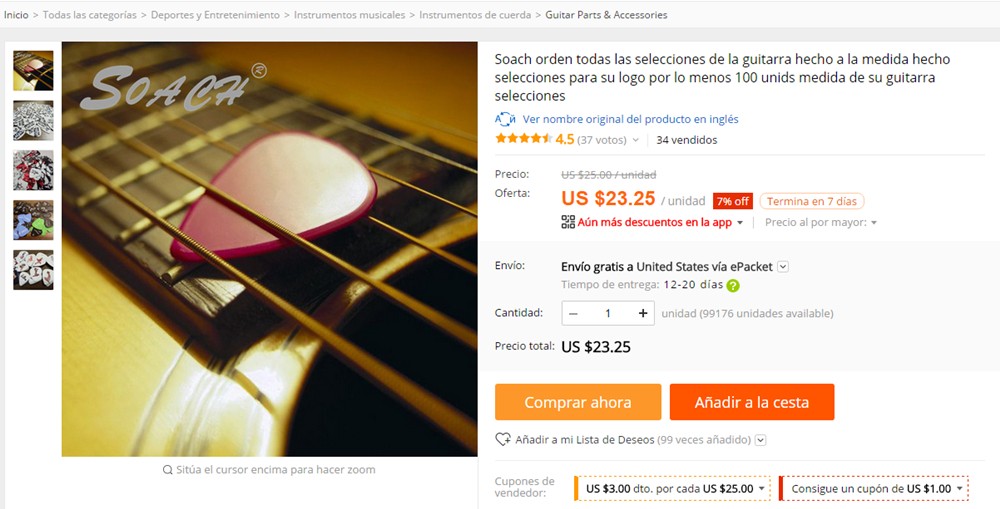1000x509 pixels.
Task: Click the translate icon beside original product name
Action: pos(505,119)
